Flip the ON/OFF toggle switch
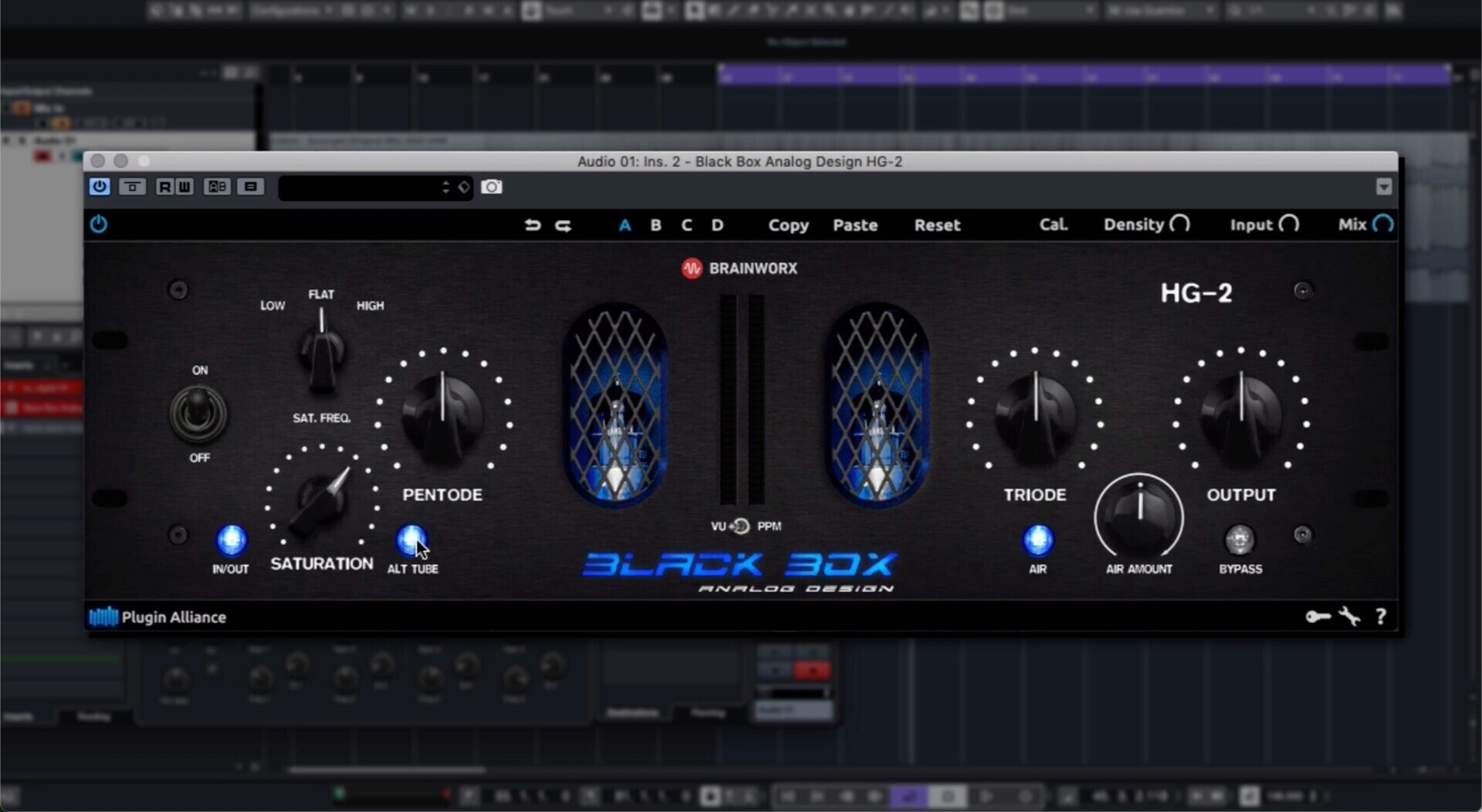This screenshot has width=1482, height=812. [x=198, y=413]
